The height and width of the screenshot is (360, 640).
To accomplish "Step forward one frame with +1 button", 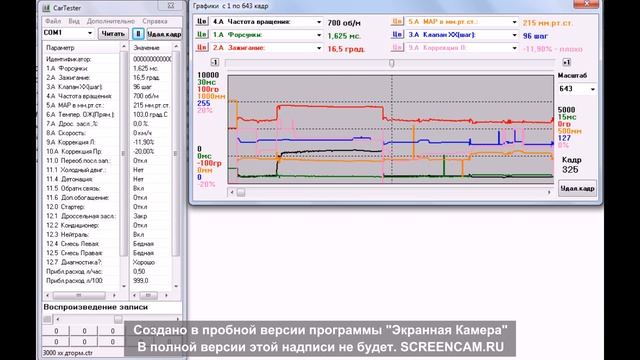I will (567, 62).
